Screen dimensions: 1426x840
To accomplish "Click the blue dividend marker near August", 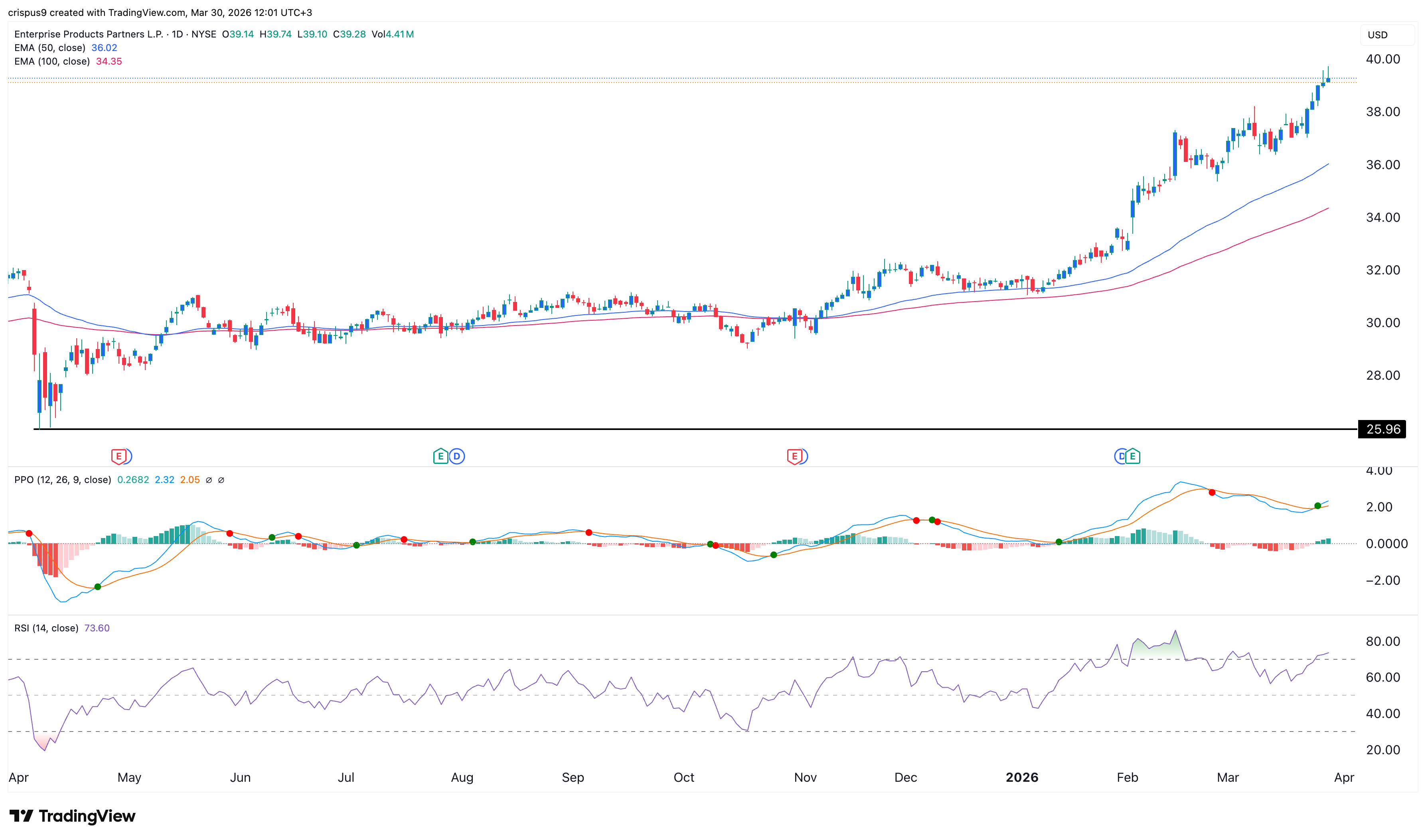I will [x=457, y=456].
